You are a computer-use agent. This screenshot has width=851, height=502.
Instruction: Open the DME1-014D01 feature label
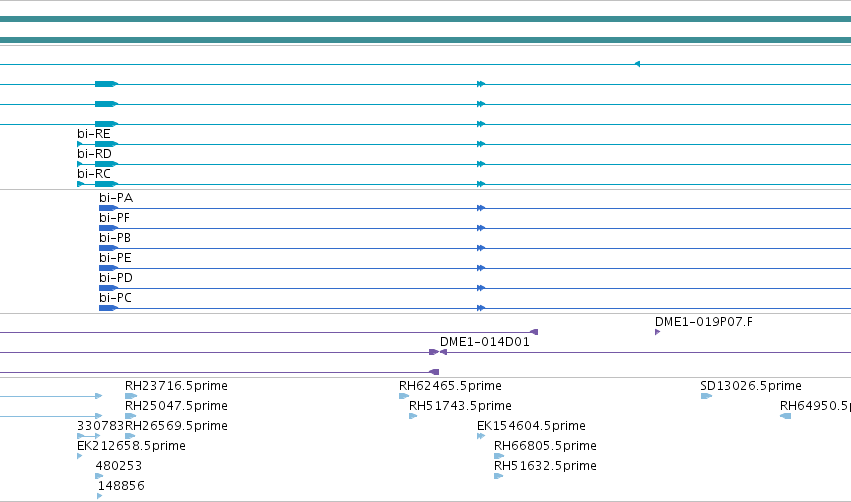(484, 342)
